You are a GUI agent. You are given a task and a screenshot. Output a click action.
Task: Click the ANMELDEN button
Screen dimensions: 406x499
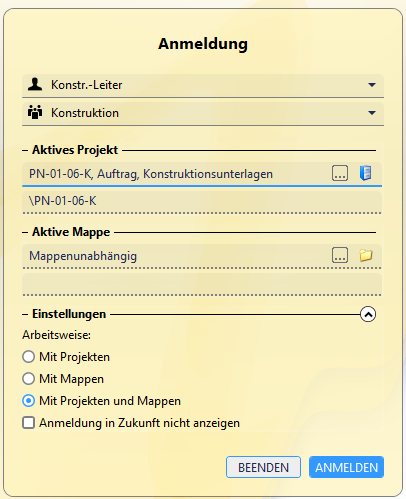pos(346,467)
